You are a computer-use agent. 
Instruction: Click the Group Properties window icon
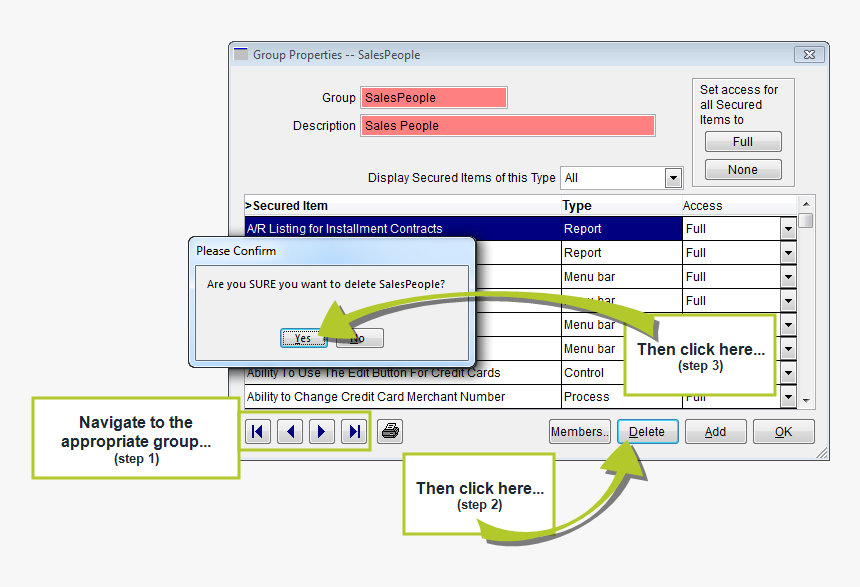[x=240, y=54]
